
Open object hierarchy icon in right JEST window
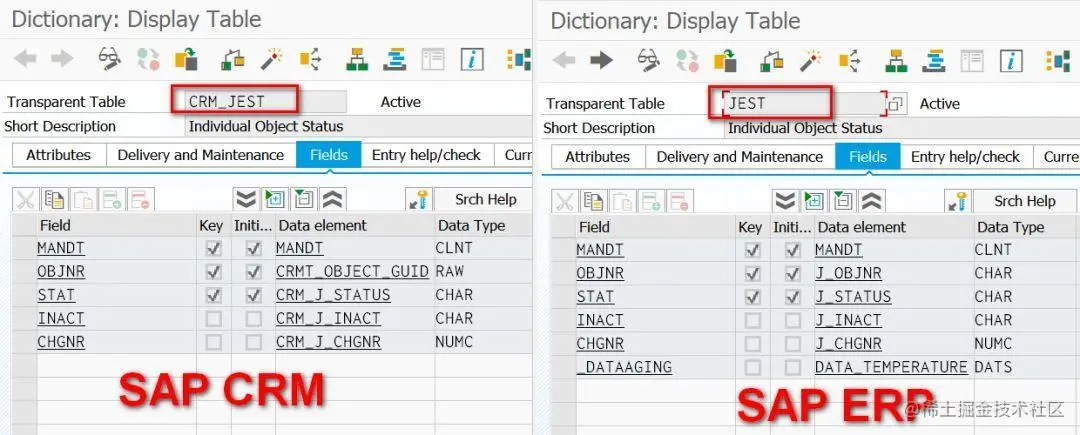896,61
